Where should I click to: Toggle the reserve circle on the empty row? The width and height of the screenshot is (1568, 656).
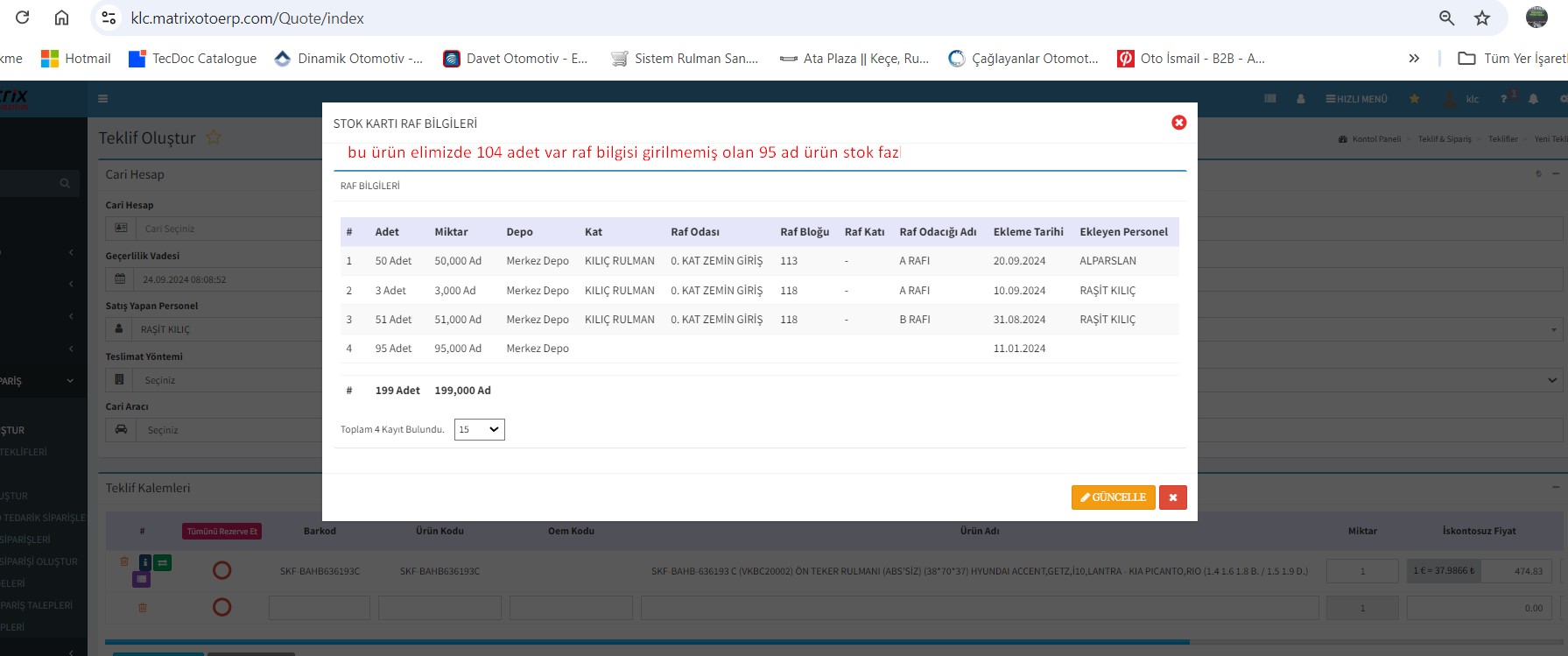(x=222, y=607)
